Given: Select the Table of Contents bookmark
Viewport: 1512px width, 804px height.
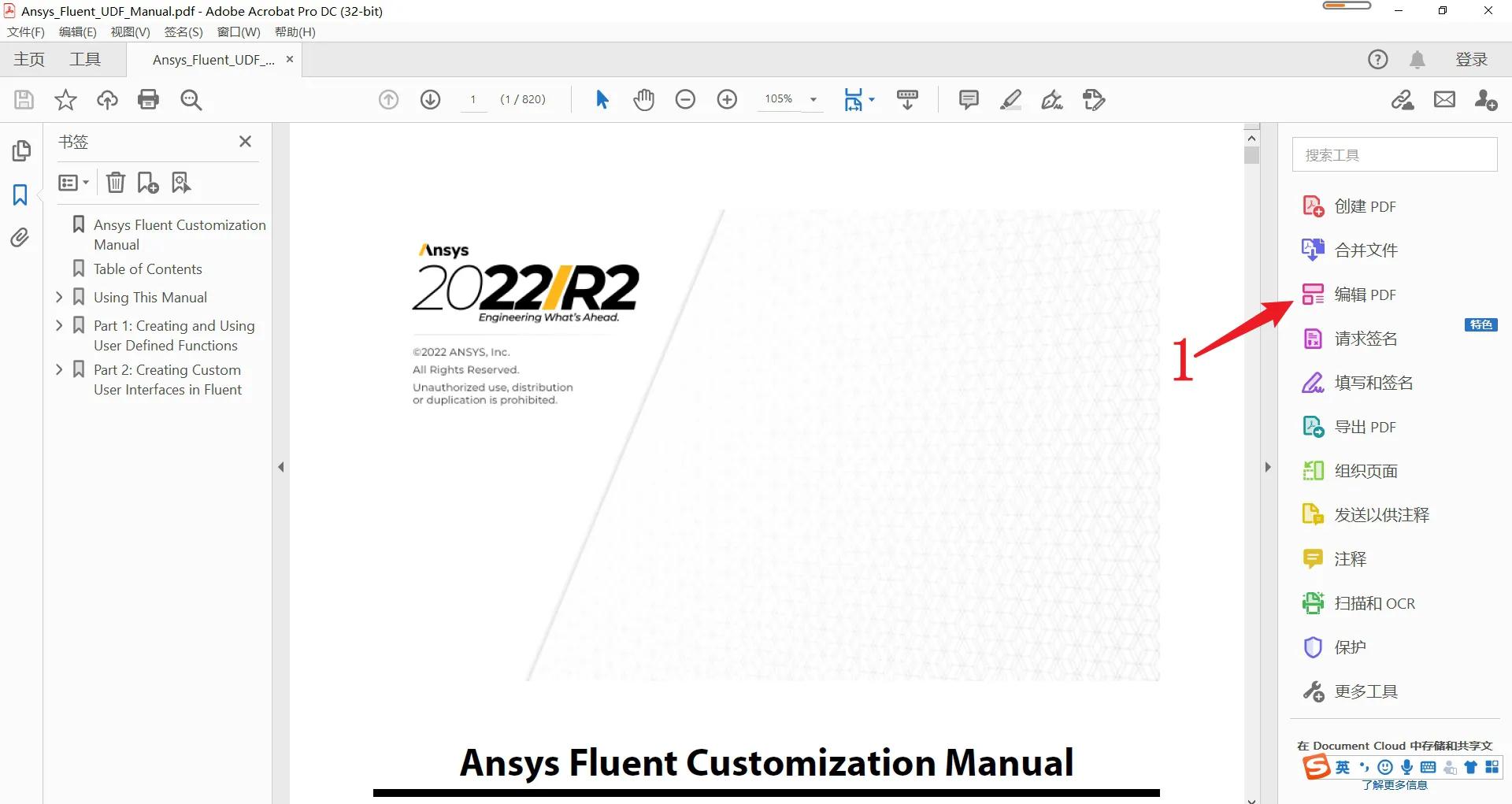Looking at the screenshot, I should pyautogui.click(x=147, y=269).
